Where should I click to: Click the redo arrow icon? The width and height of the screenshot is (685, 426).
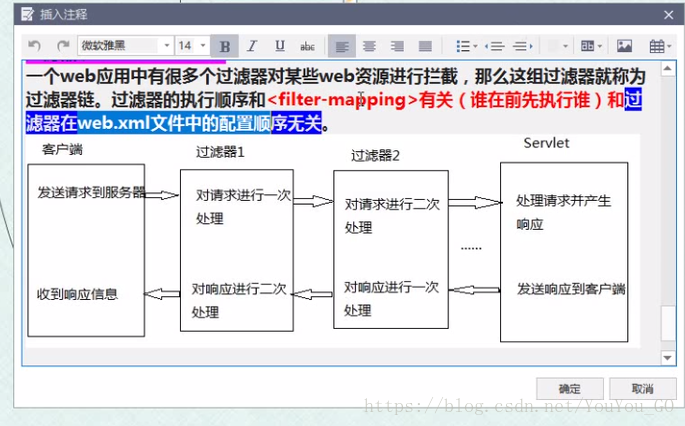[63, 45]
